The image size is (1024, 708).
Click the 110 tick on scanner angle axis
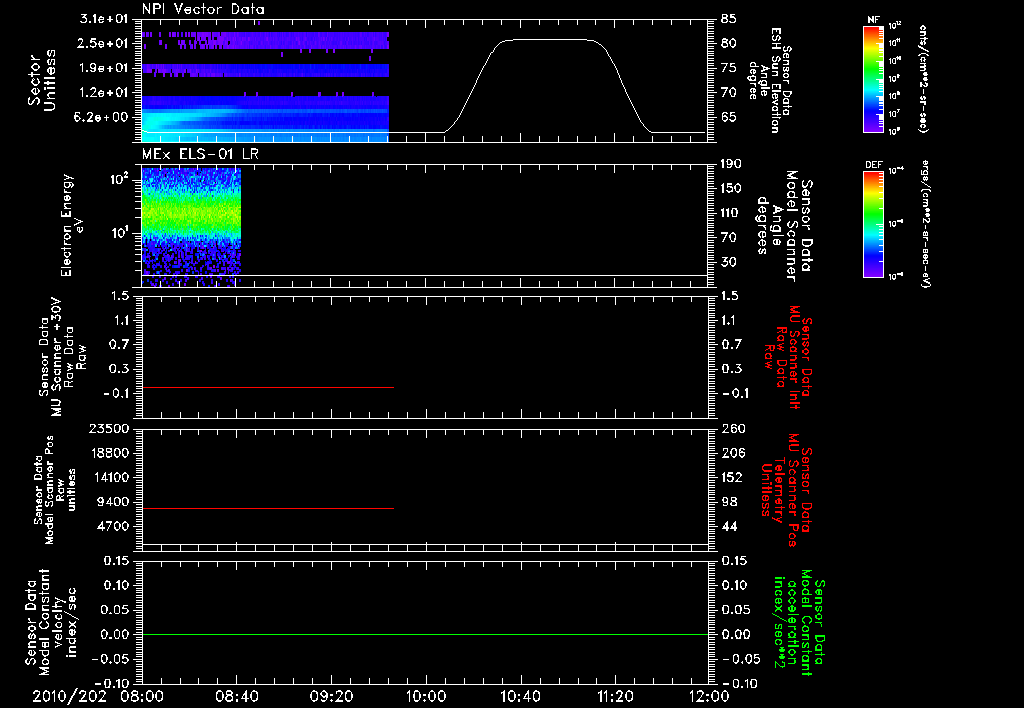pos(731,213)
